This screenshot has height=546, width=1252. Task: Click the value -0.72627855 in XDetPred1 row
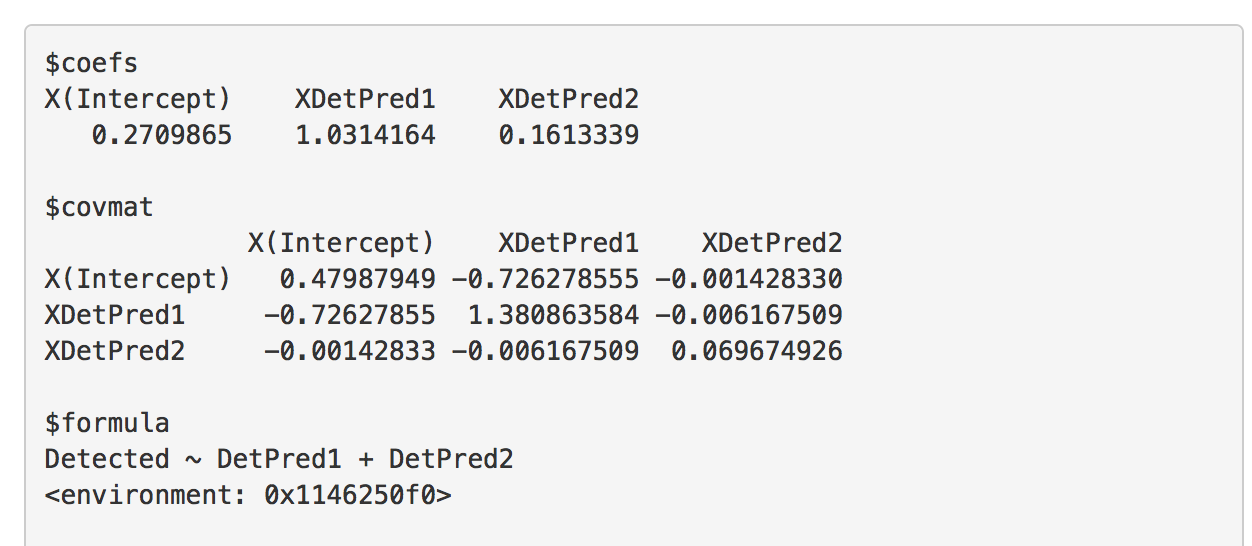[350, 315]
